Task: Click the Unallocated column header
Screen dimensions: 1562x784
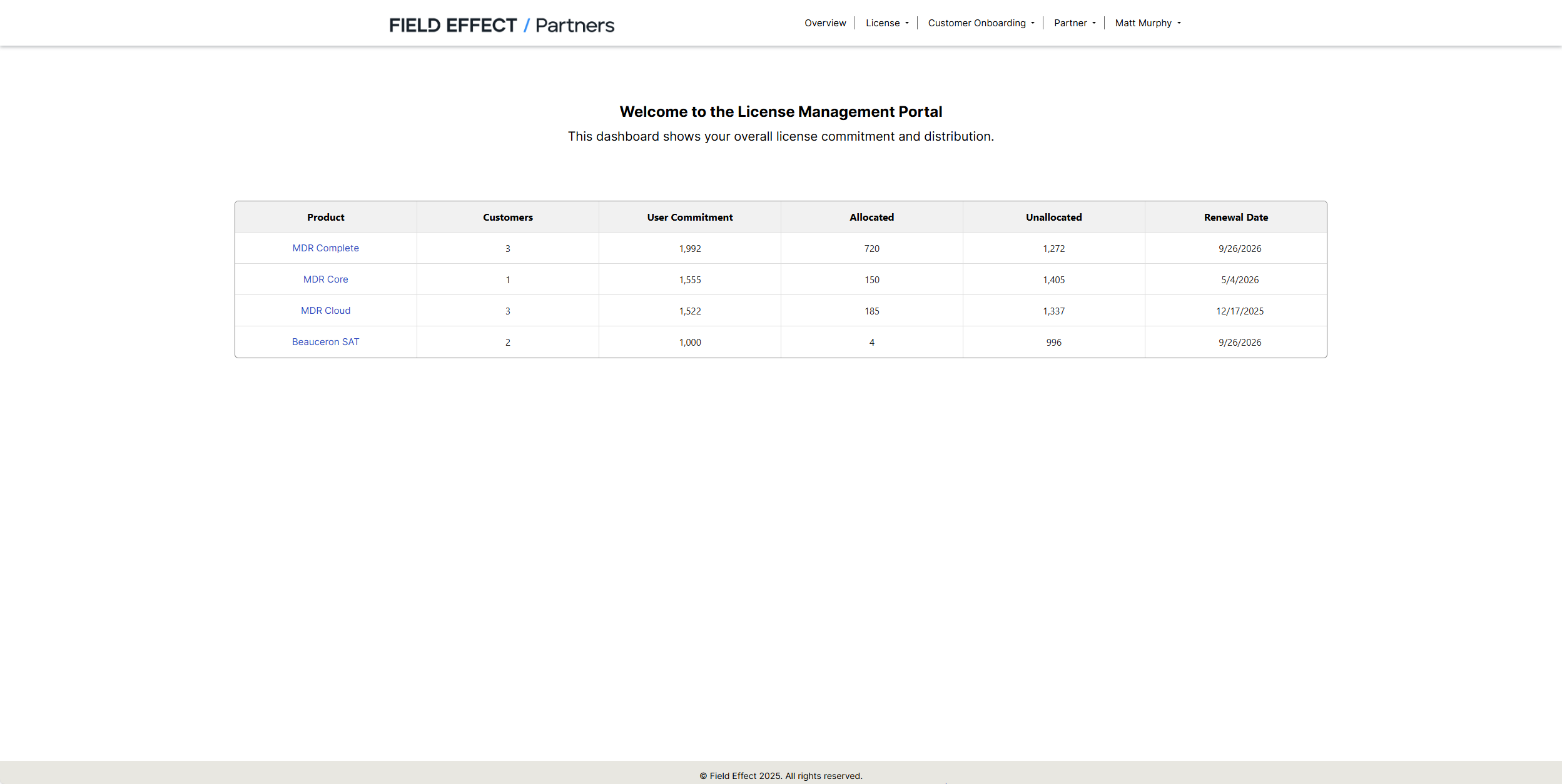Action: (x=1053, y=218)
